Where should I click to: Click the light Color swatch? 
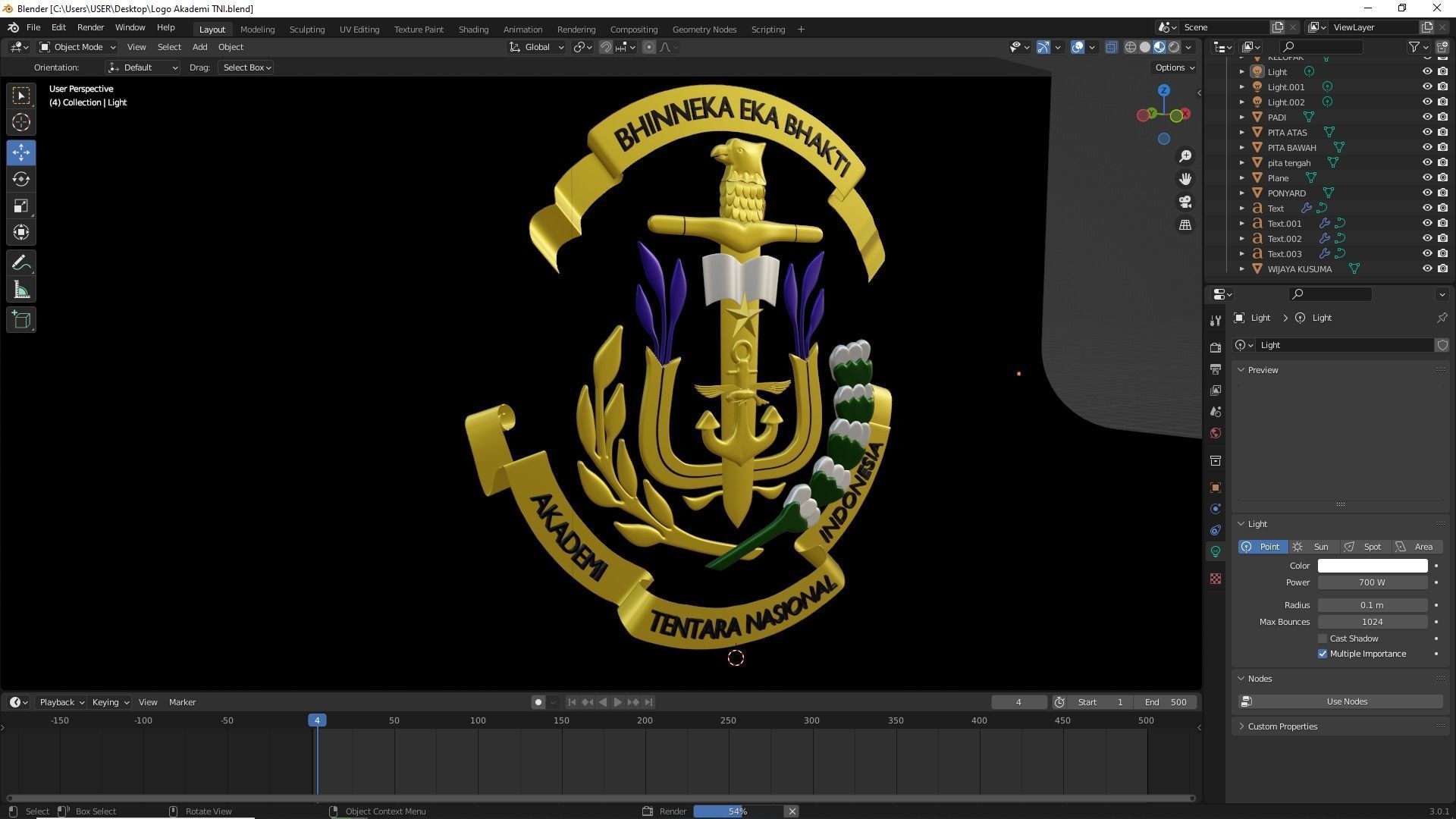tap(1373, 566)
